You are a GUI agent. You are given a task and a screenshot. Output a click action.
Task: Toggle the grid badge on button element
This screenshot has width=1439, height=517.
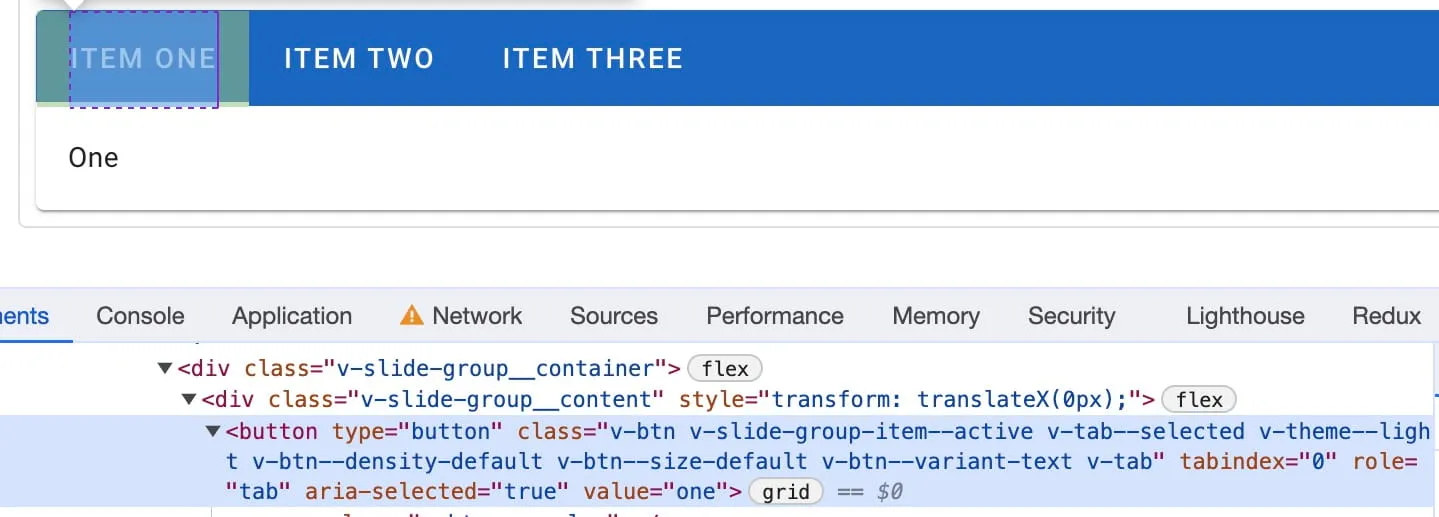click(x=786, y=492)
